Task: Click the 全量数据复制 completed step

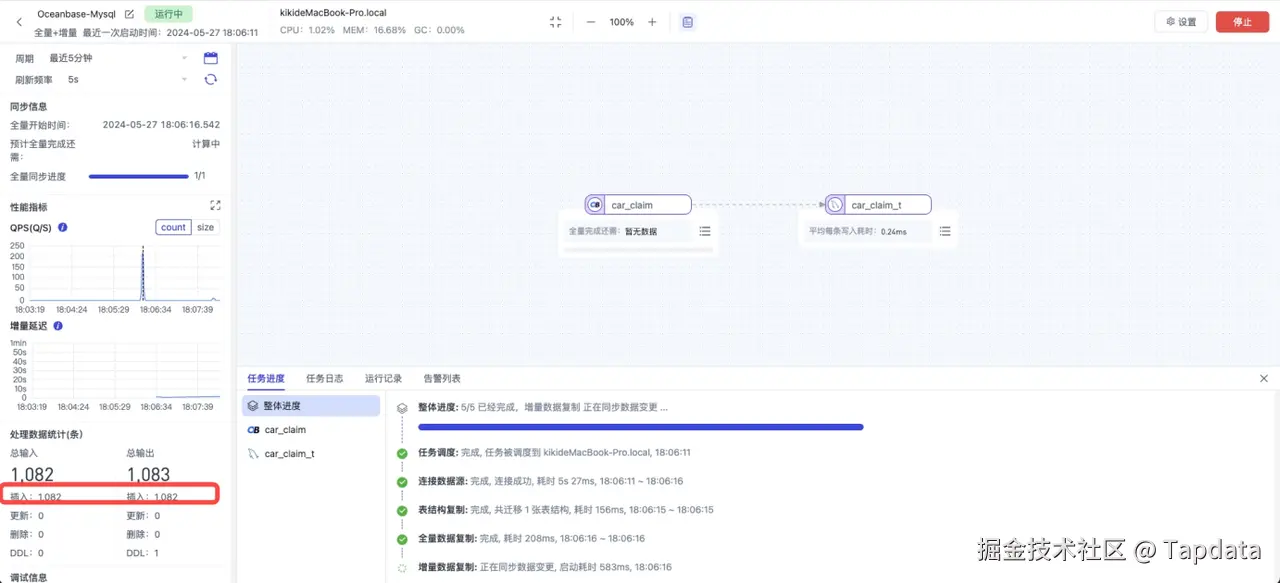Action: tap(531, 538)
